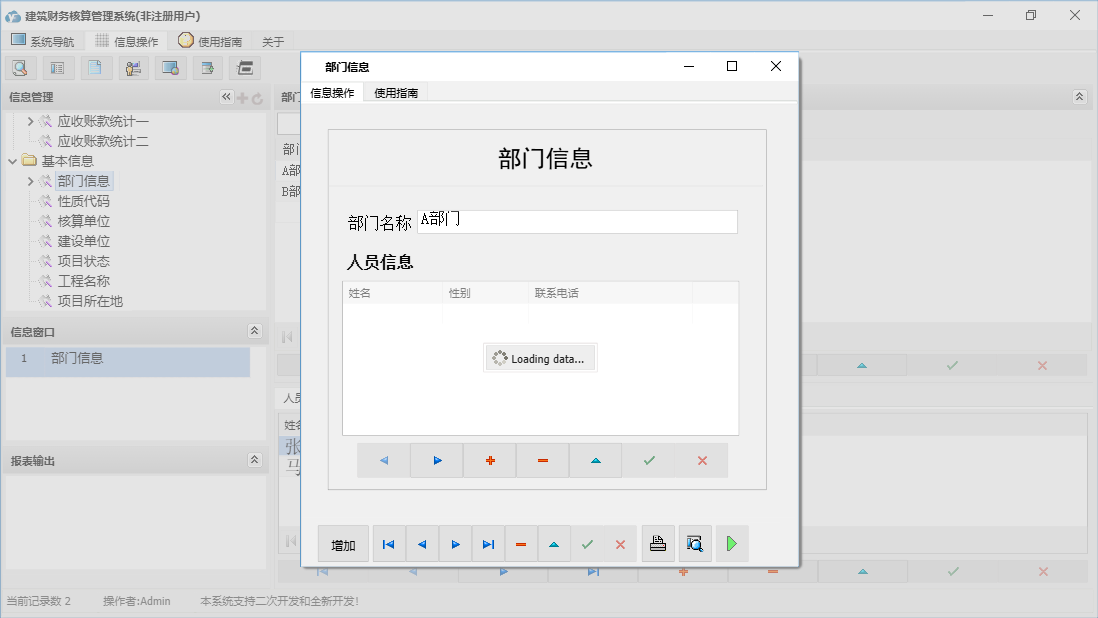Viewport: 1098px width, 618px height.
Task: Collapse the 基本信息 folder node
Action: pyautogui.click(x=12, y=160)
